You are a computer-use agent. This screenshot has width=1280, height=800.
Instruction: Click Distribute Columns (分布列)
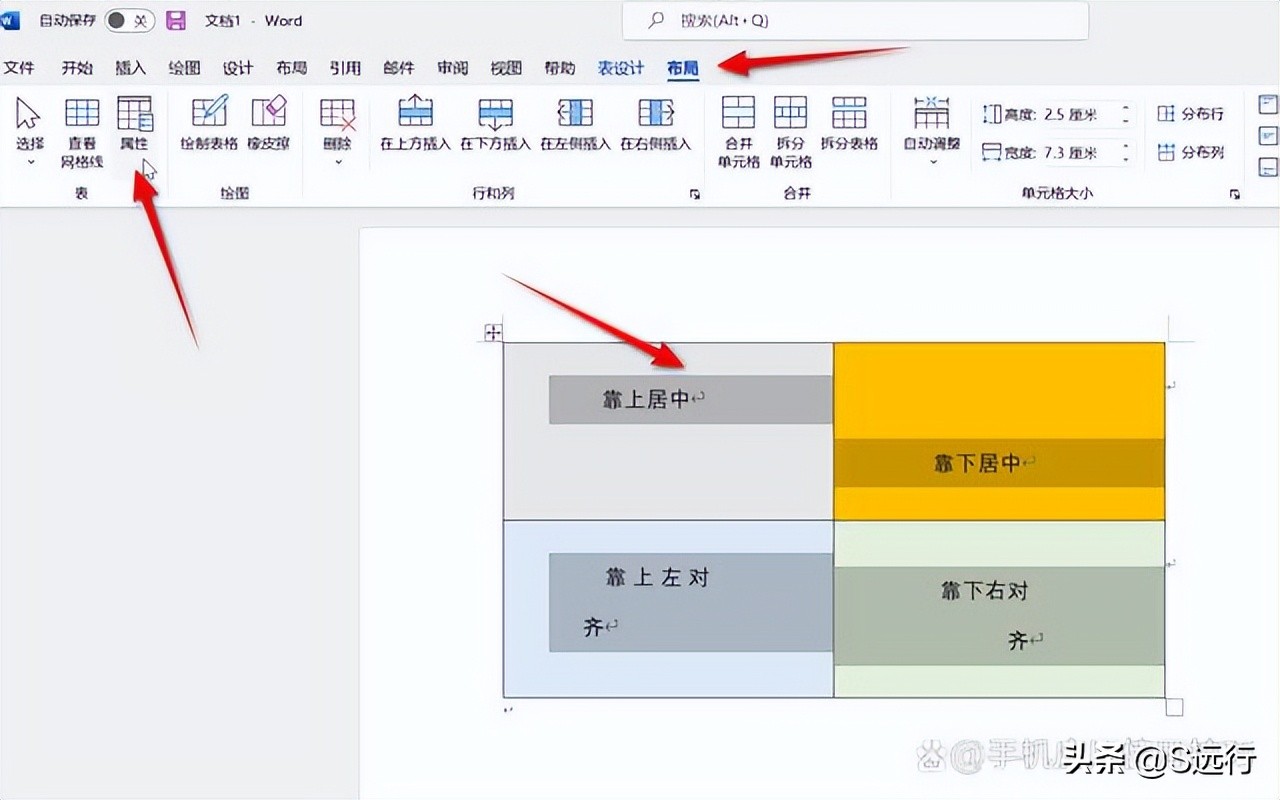tap(1191, 152)
